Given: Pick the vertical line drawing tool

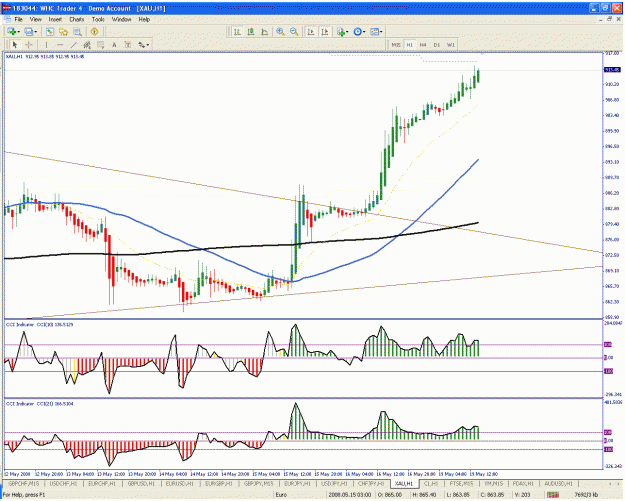Looking at the screenshot, I should (46, 45).
